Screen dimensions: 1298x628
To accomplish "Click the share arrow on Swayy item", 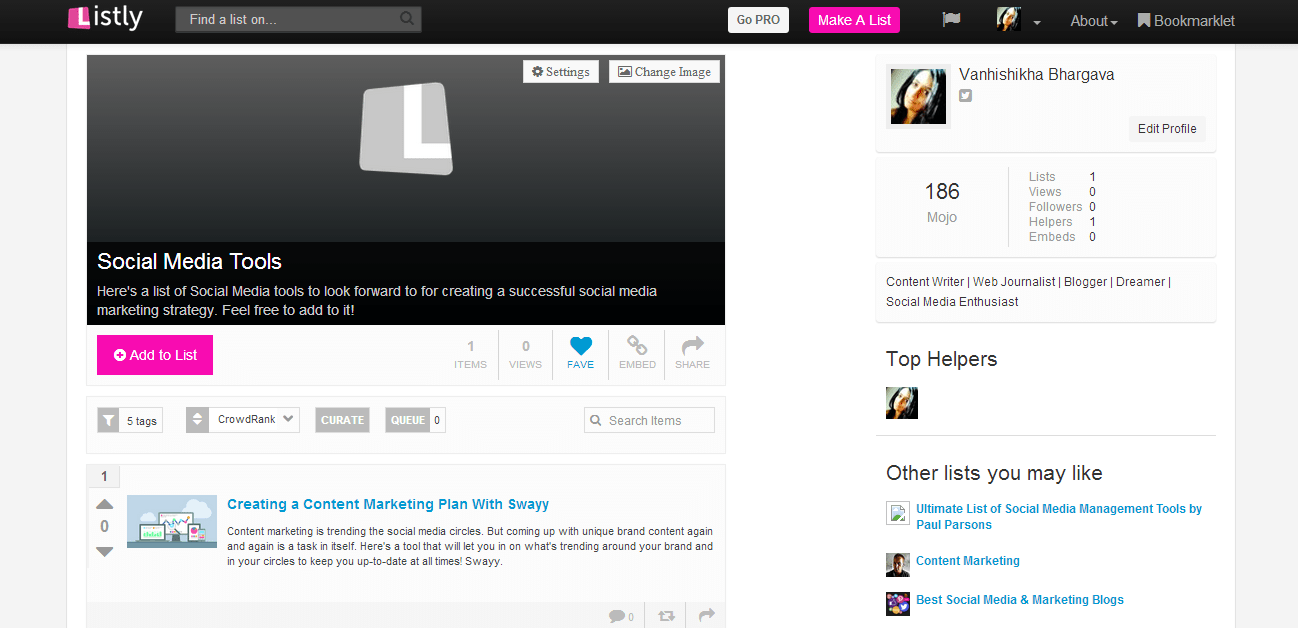I will point(706,615).
